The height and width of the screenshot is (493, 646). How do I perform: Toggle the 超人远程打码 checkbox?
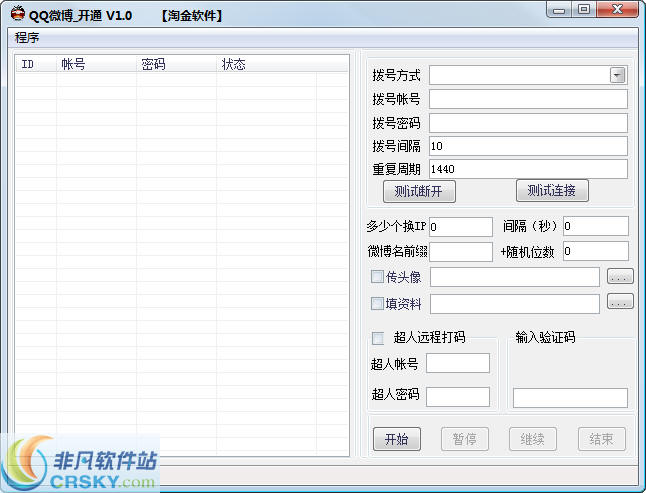pyautogui.click(x=378, y=338)
